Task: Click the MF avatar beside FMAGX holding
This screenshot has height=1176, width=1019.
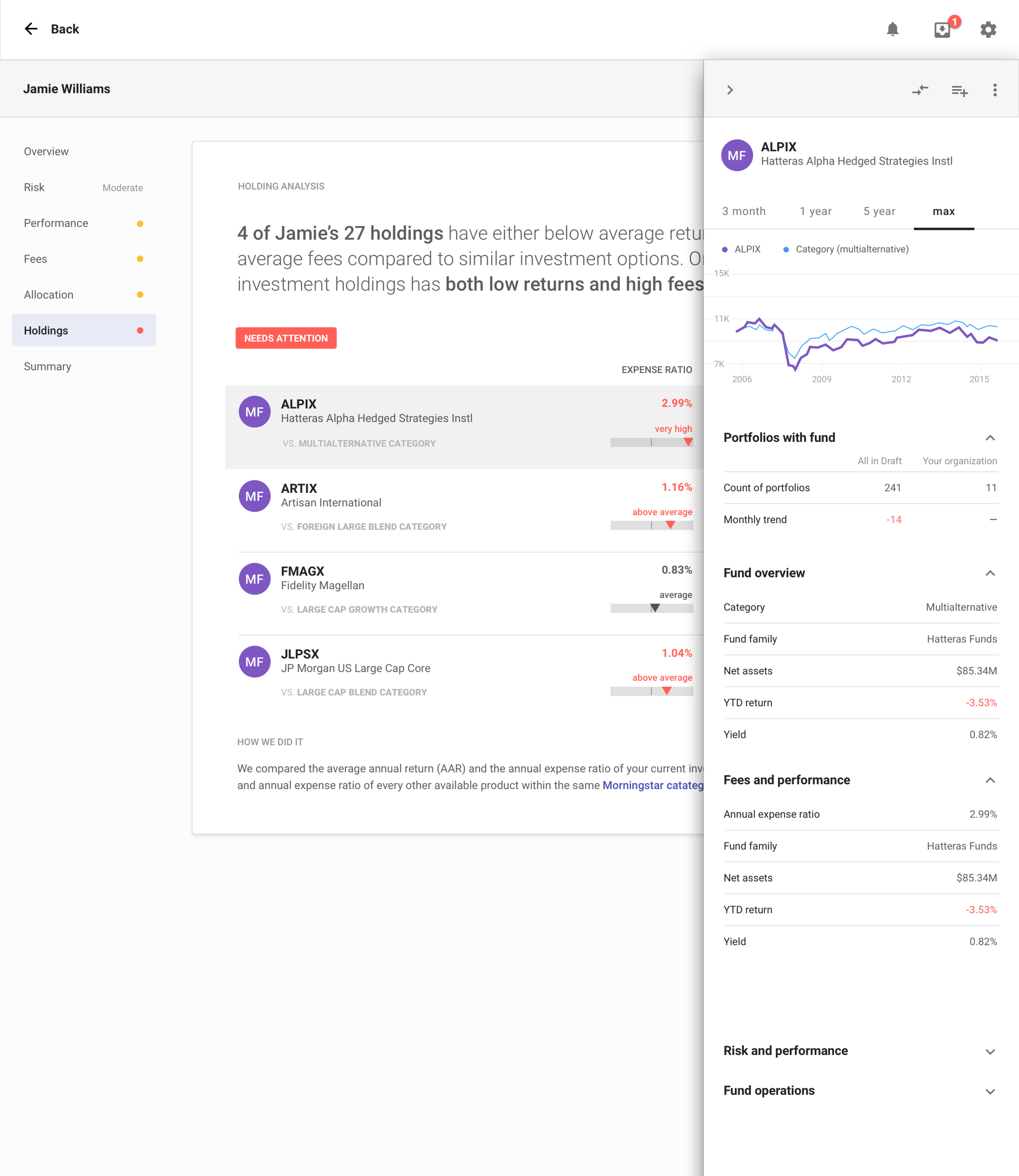Action: (x=254, y=579)
